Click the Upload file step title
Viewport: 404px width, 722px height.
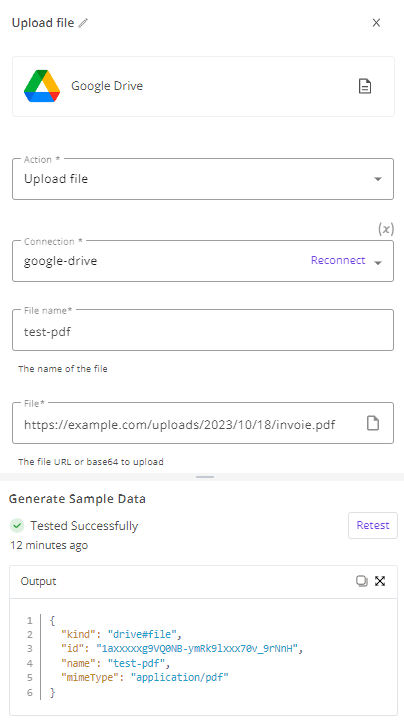pos(43,23)
